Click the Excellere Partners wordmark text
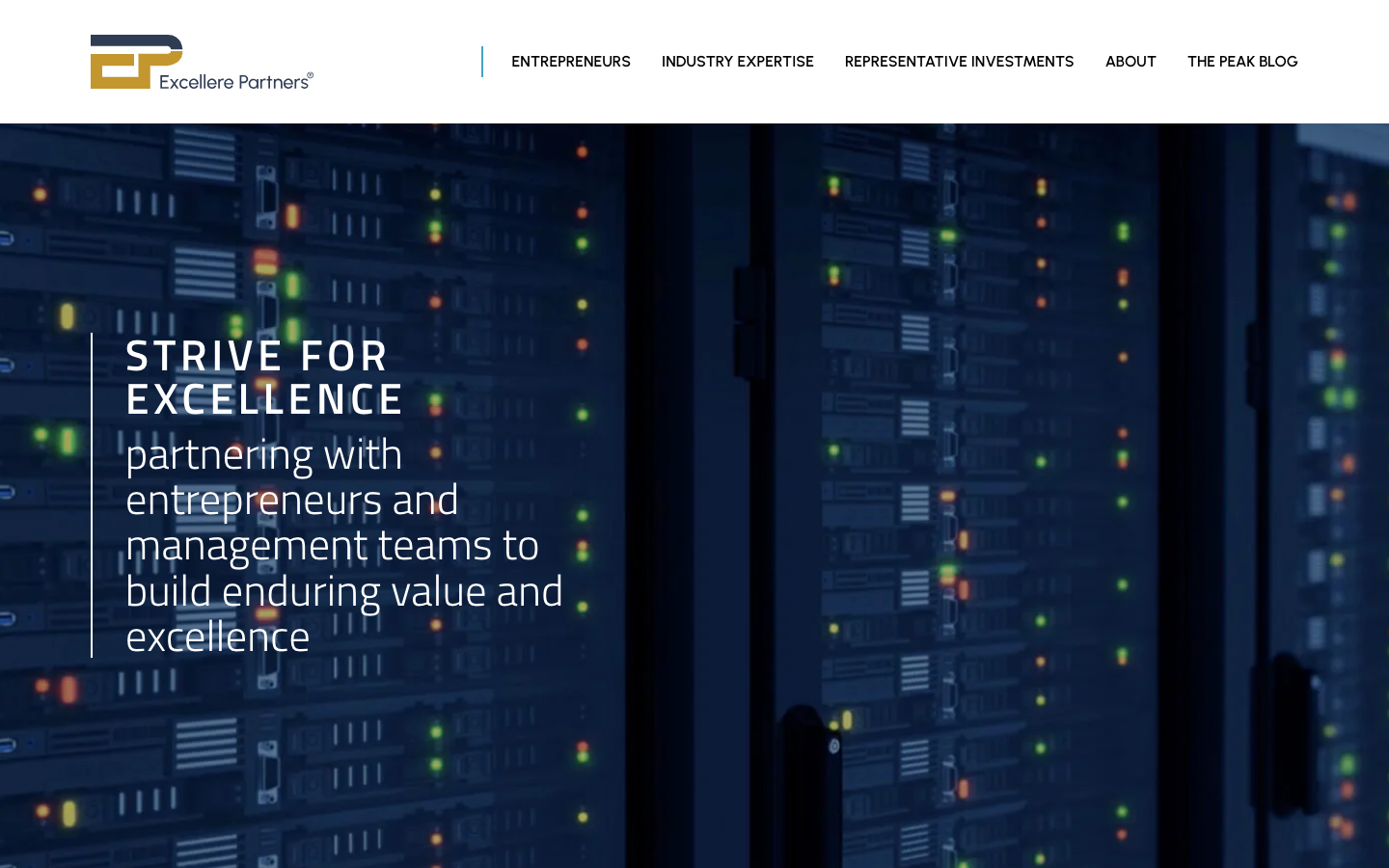Viewport: 1389px width, 868px height. click(x=233, y=82)
